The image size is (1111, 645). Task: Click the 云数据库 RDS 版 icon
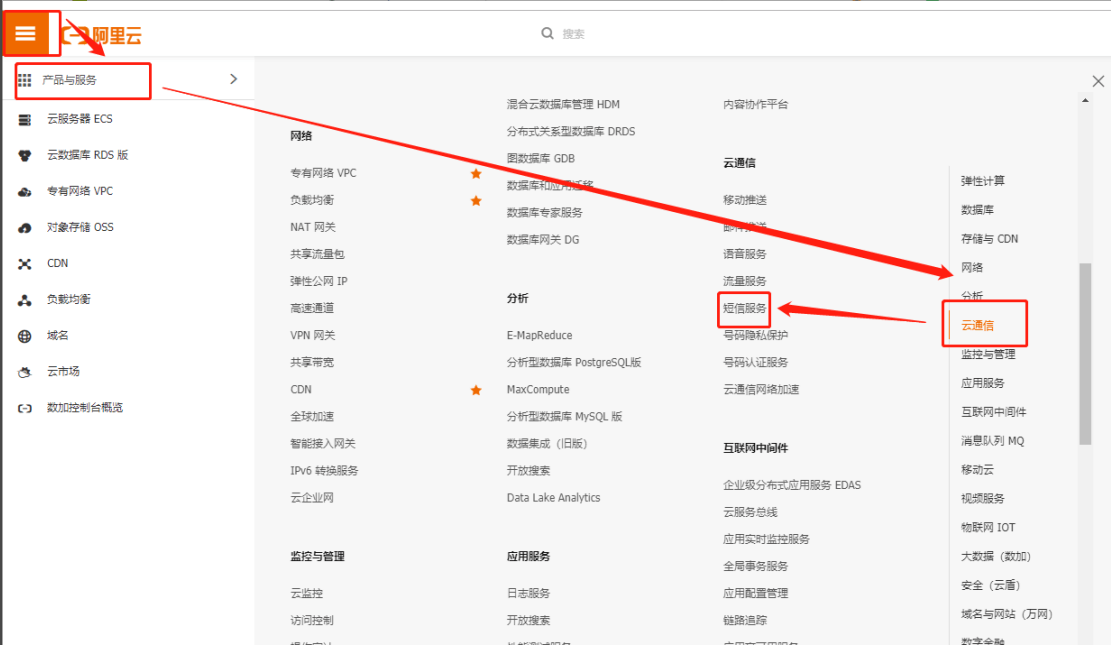click(x=25, y=155)
